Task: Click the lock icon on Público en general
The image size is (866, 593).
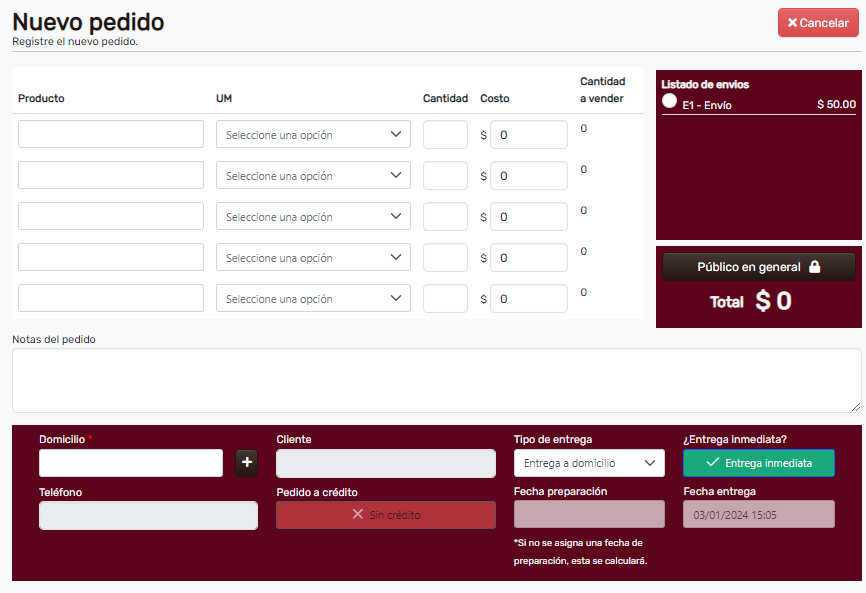Action: (x=814, y=267)
